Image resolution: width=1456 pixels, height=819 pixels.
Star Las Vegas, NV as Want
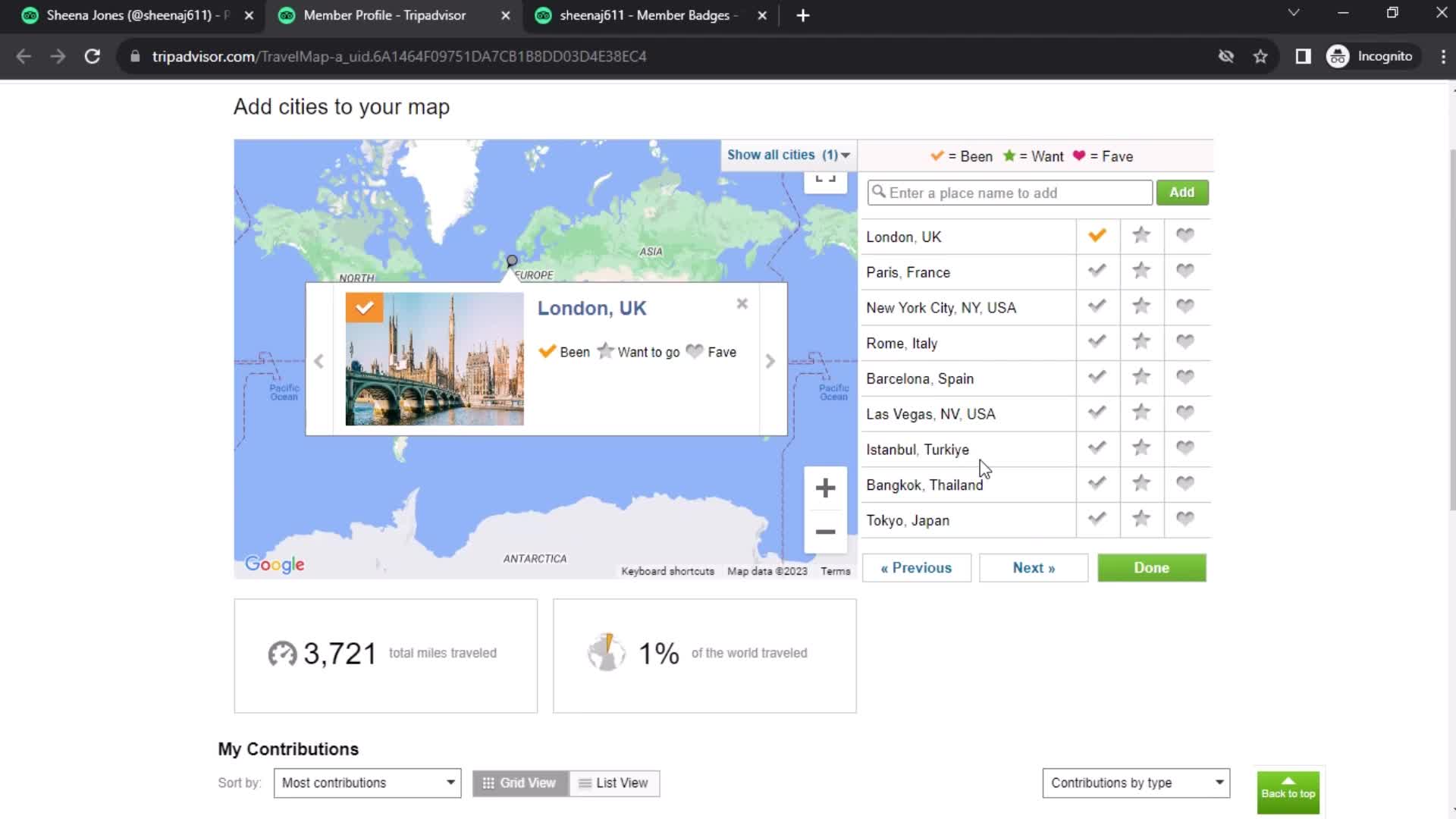(1141, 413)
